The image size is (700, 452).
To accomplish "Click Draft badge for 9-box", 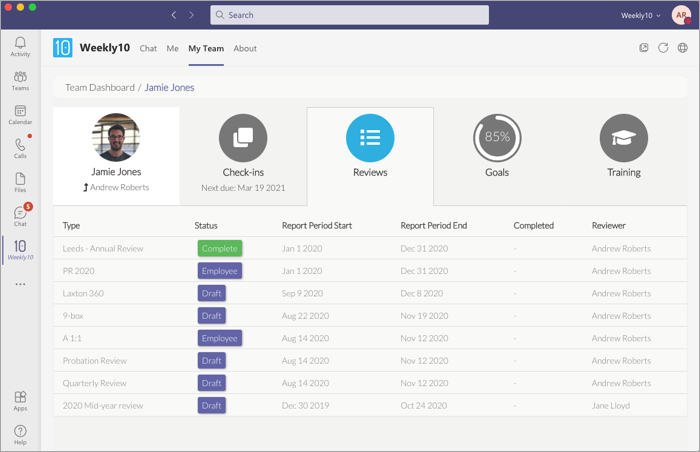I will pos(212,316).
